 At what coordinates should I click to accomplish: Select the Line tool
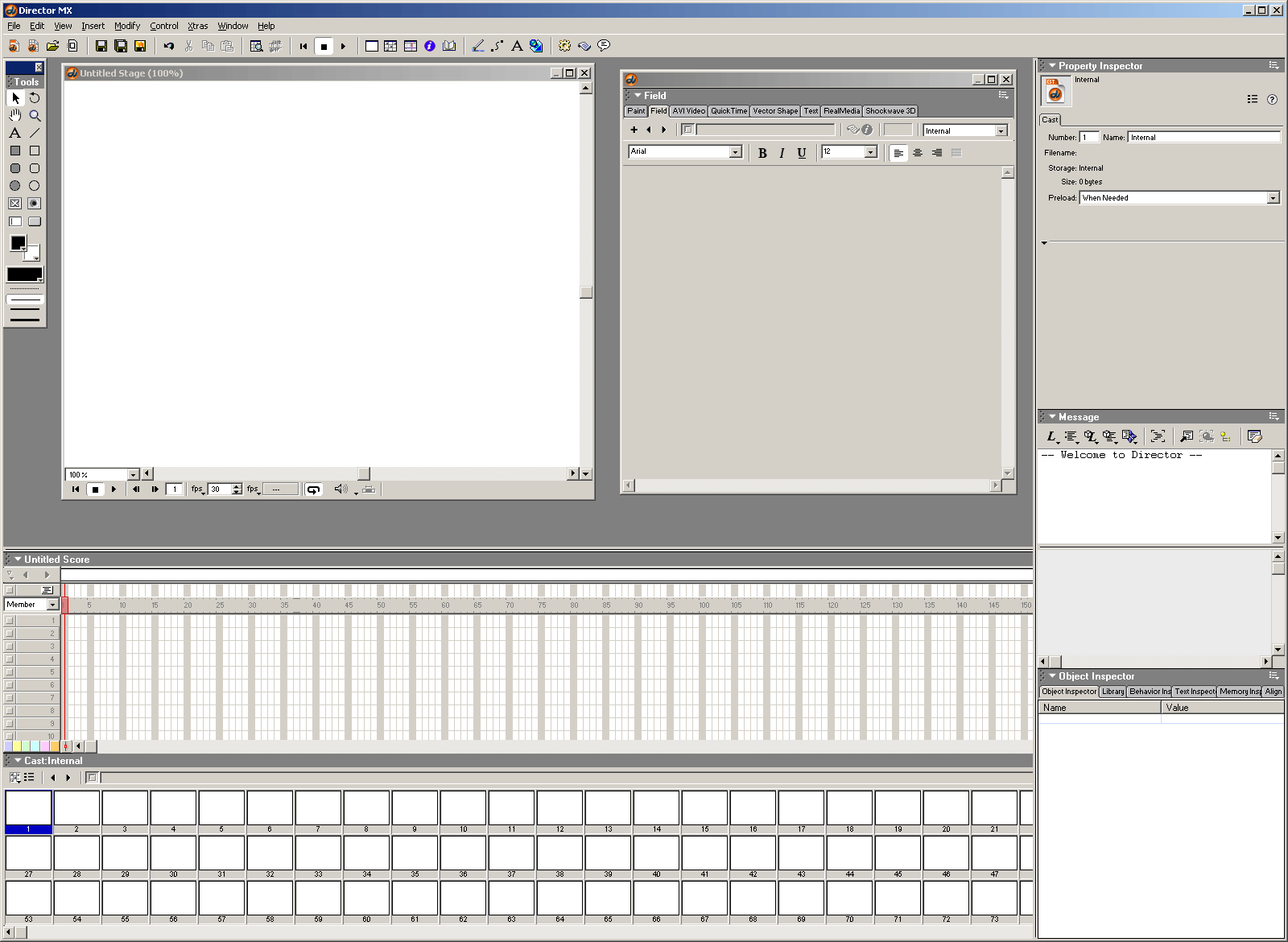point(35,134)
